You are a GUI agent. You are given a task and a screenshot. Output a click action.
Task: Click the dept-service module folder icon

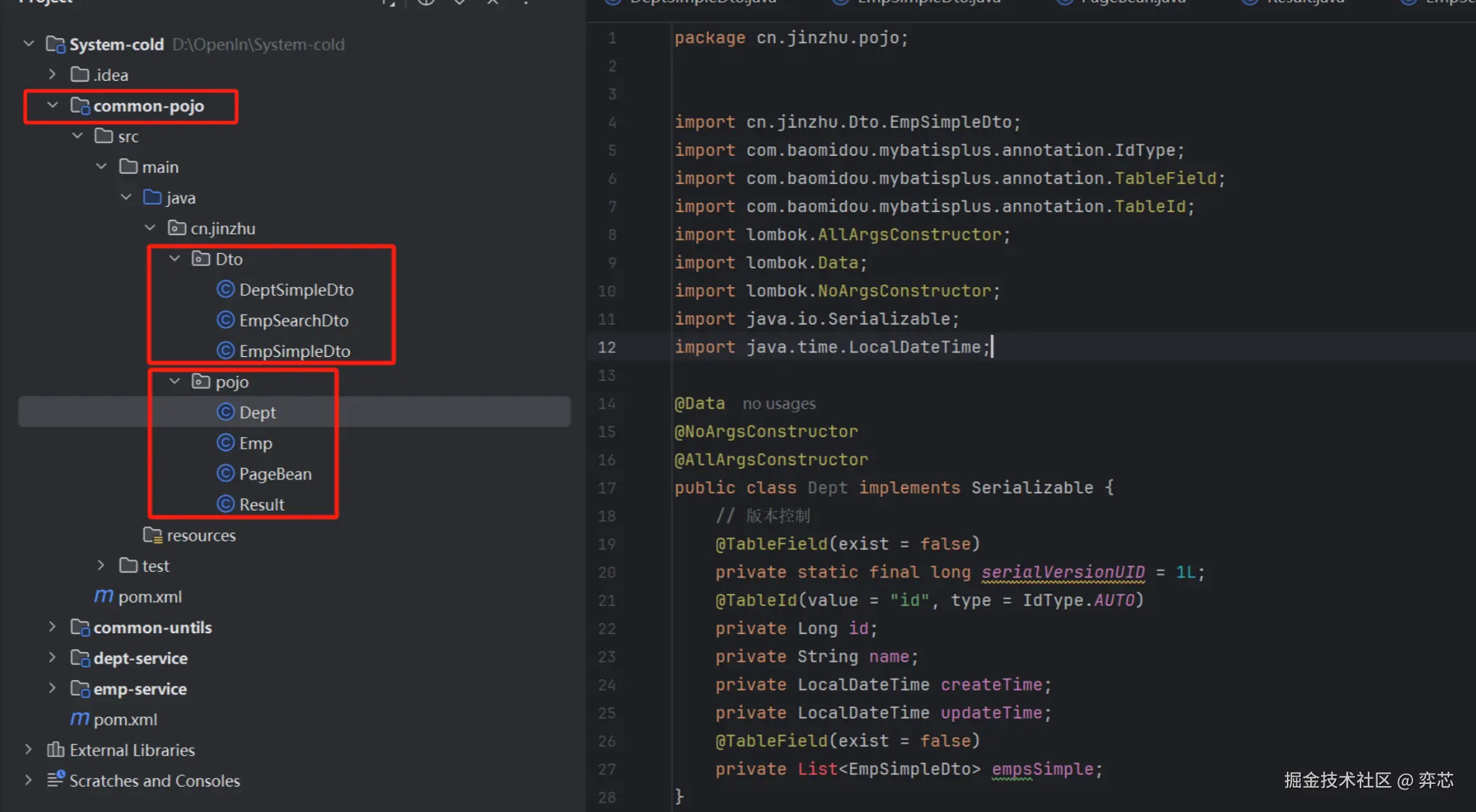click(80, 658)
